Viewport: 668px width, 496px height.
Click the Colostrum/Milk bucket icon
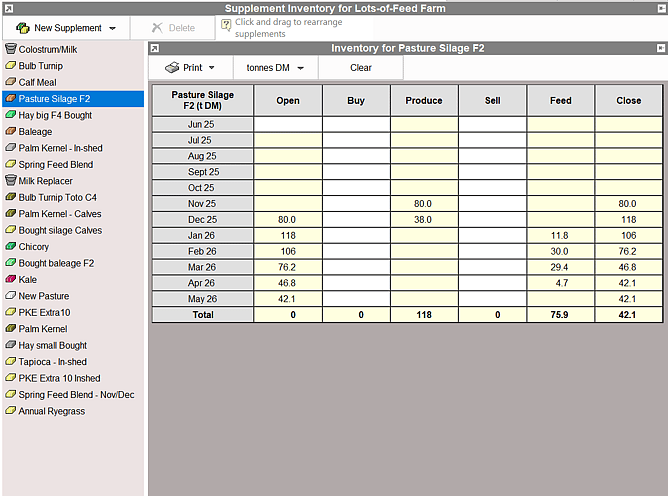pyautogui.click(x=11, y=49)
